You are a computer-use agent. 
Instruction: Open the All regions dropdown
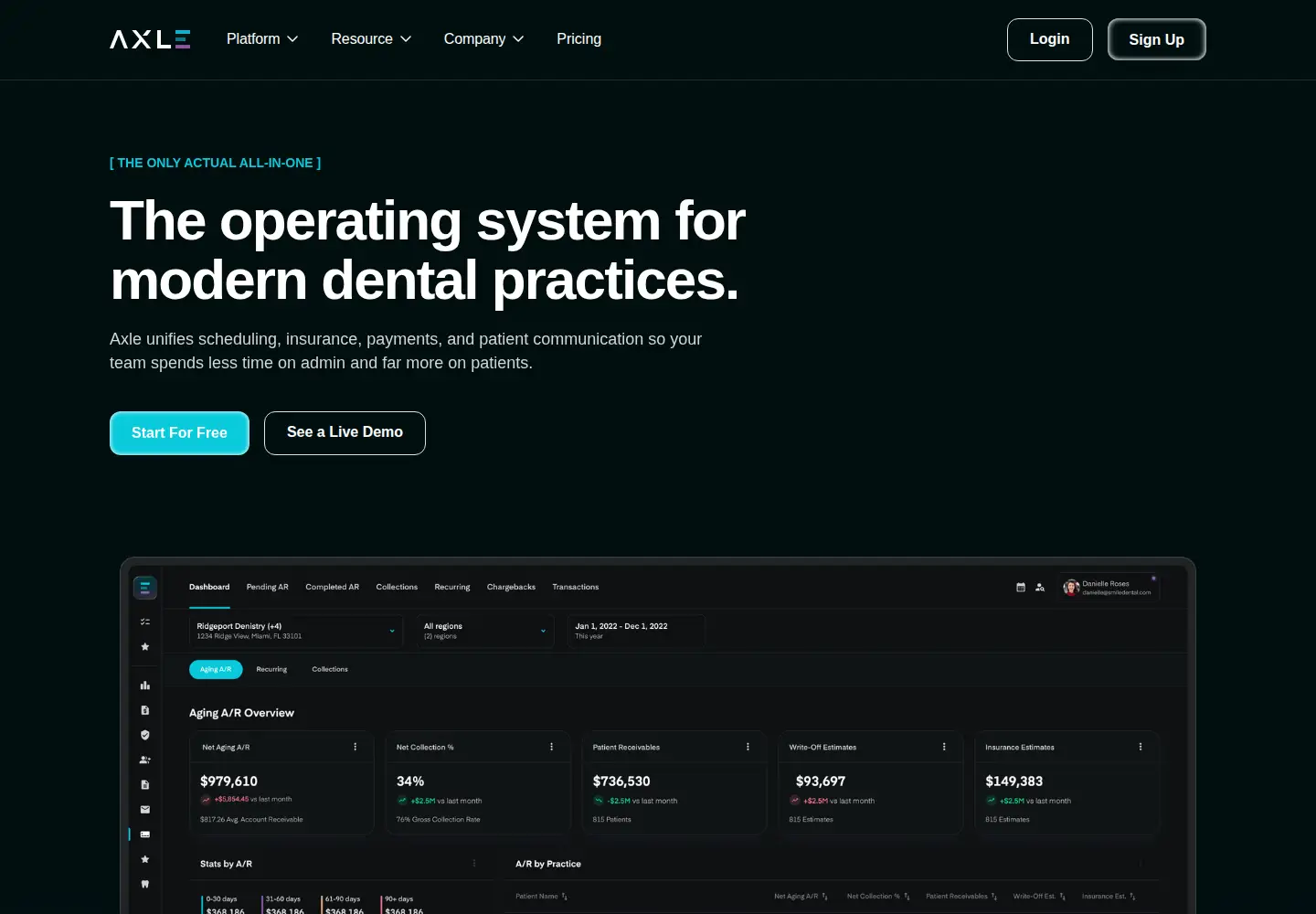tap(485, 631)
